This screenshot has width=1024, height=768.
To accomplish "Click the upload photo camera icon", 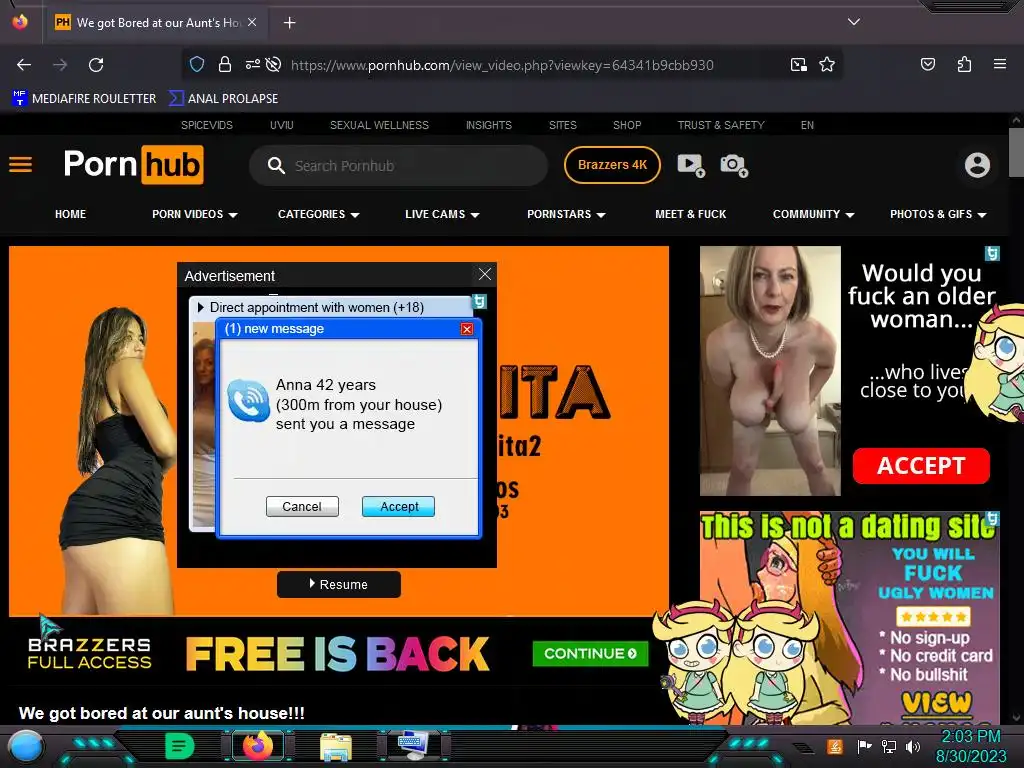I will 734,165.
